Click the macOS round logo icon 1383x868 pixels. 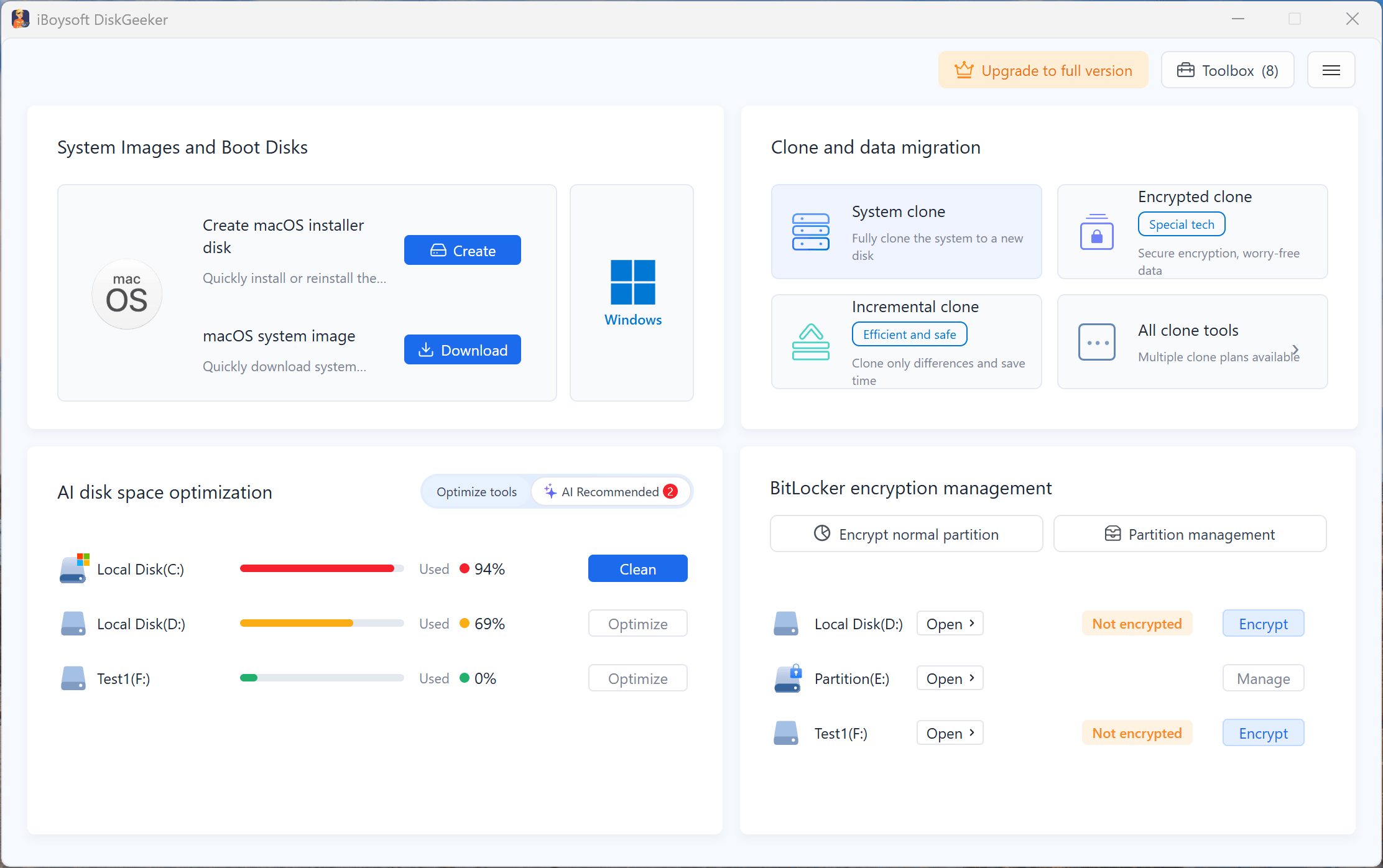click(127, 294)
